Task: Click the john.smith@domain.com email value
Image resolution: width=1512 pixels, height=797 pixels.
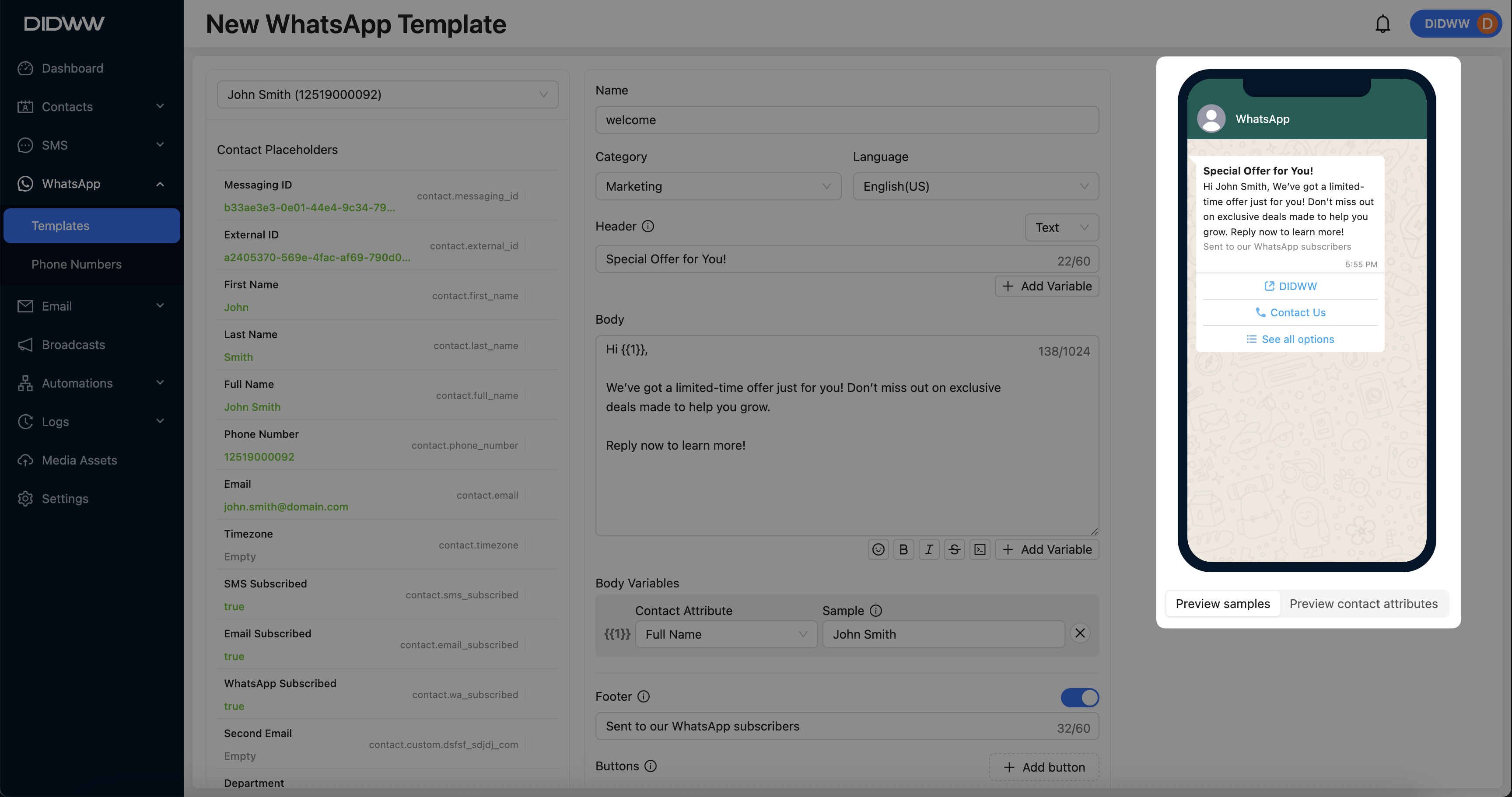Action: (x=286, y=507)
